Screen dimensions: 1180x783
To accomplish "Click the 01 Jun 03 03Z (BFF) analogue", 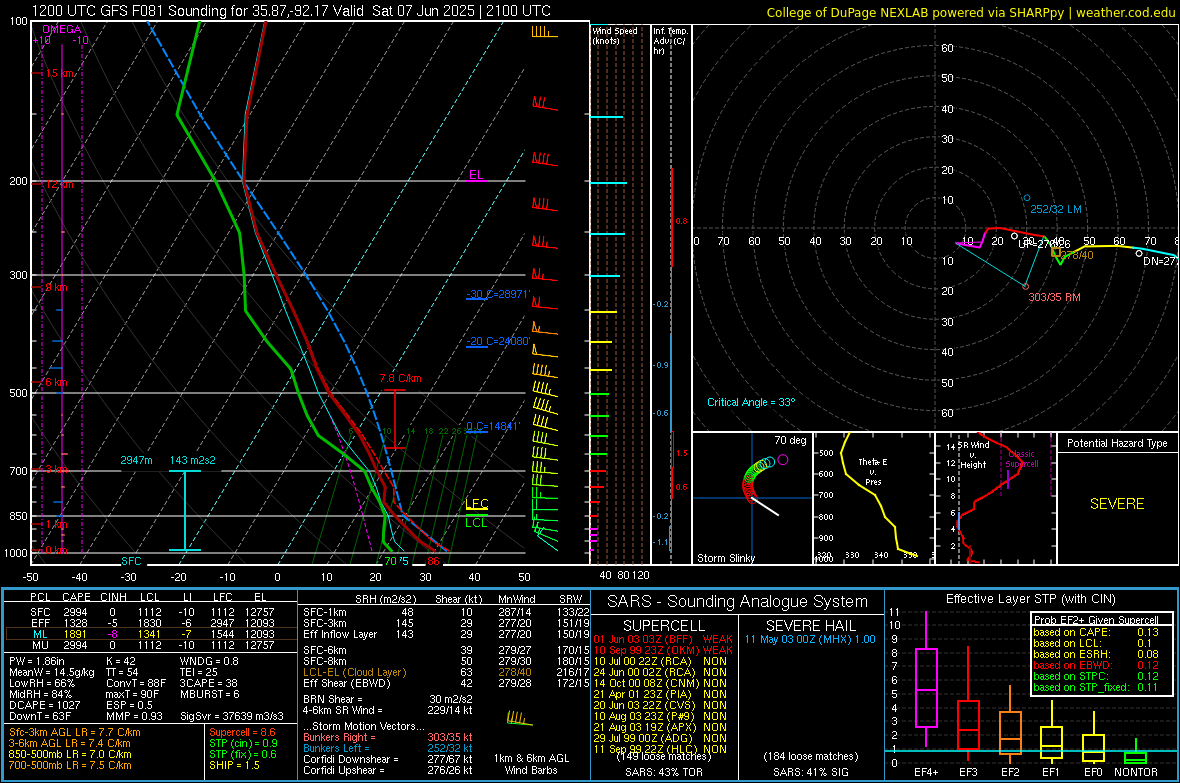I will (663, 639).
